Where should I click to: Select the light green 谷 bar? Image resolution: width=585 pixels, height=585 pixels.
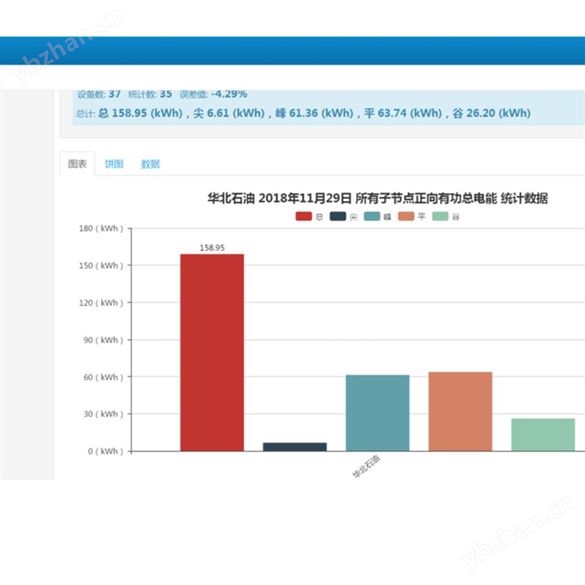point(543,435)
